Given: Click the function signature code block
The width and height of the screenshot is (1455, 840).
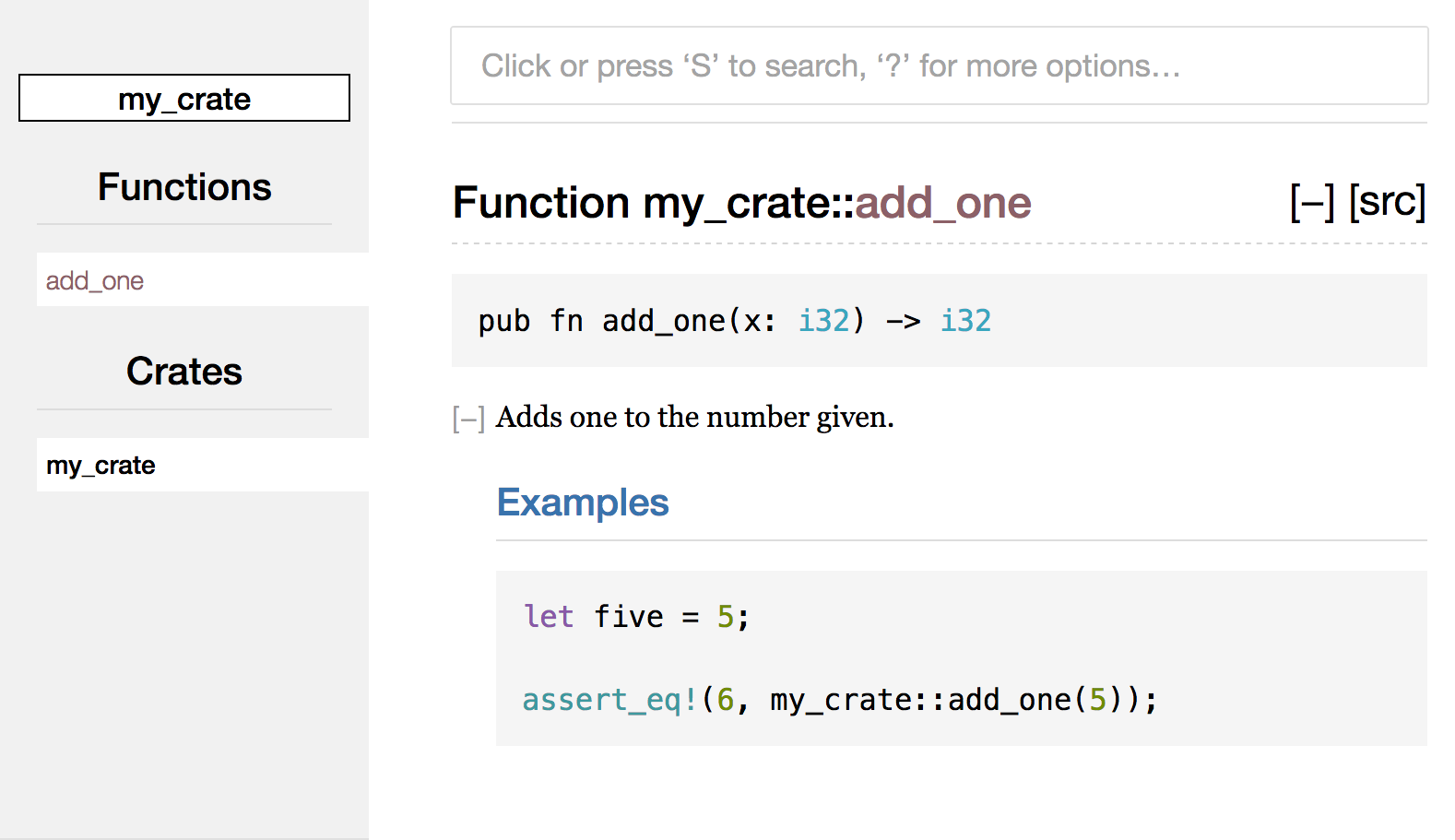Looking at the screenshot, I should coord(939,320).
